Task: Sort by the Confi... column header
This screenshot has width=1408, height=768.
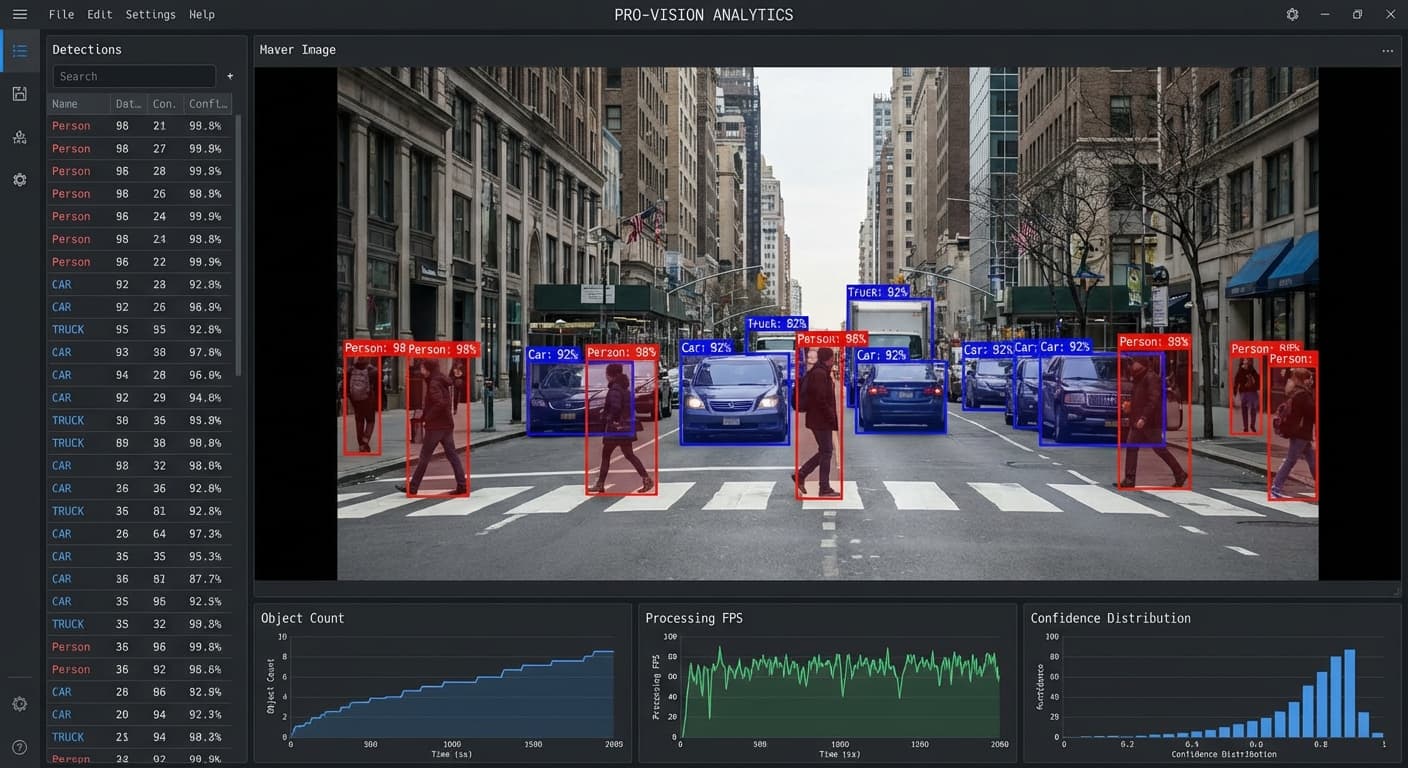Action: tap(208, 104)
